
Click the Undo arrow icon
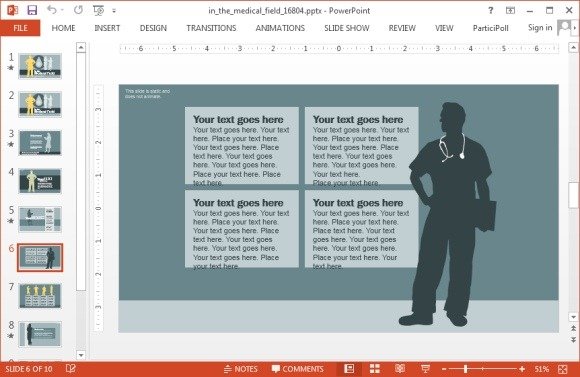pyautogui.click(x=52, y=10)
